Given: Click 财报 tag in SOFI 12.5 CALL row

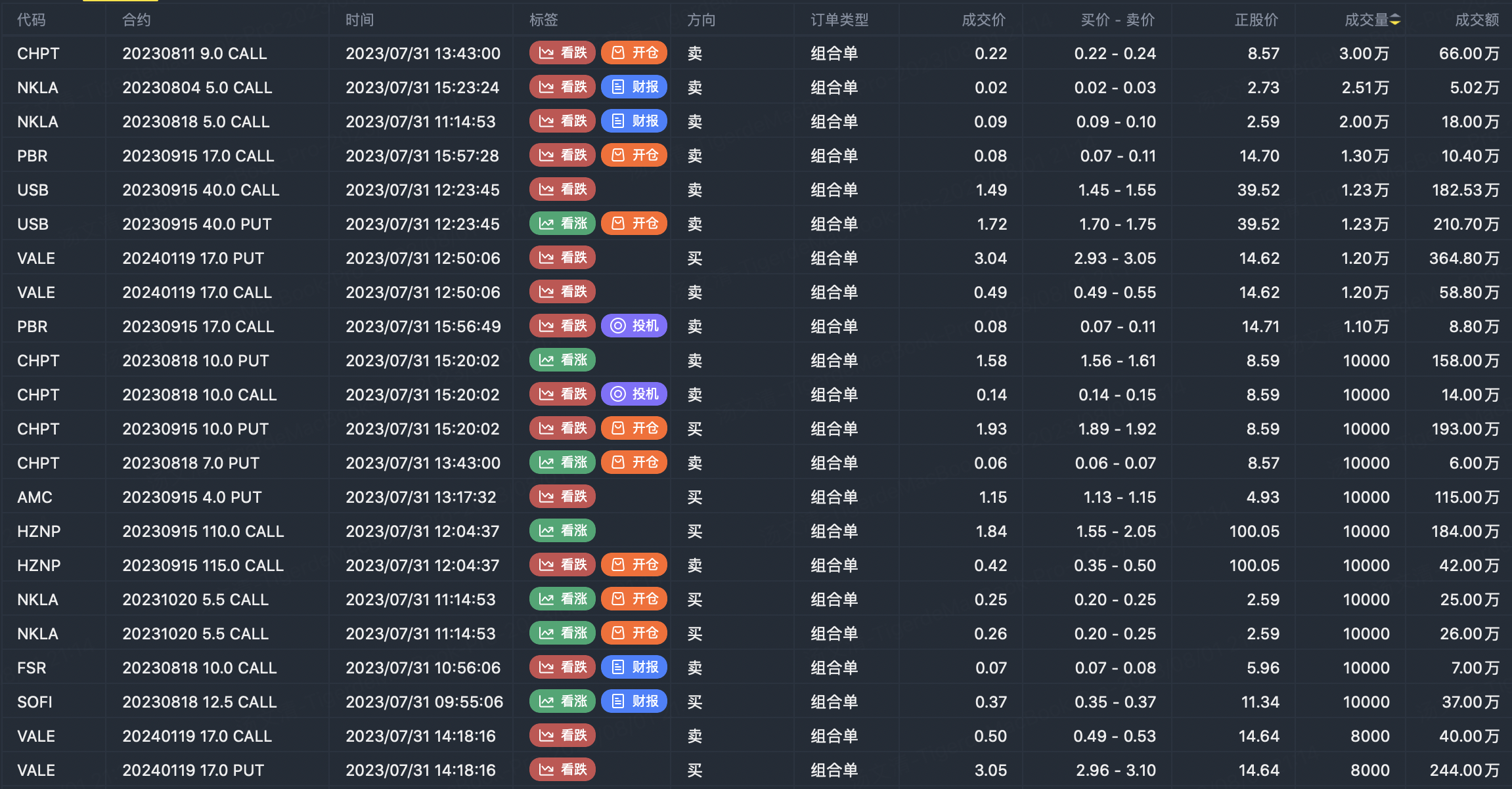Looking at the screenshot, I should coord(634,702).
